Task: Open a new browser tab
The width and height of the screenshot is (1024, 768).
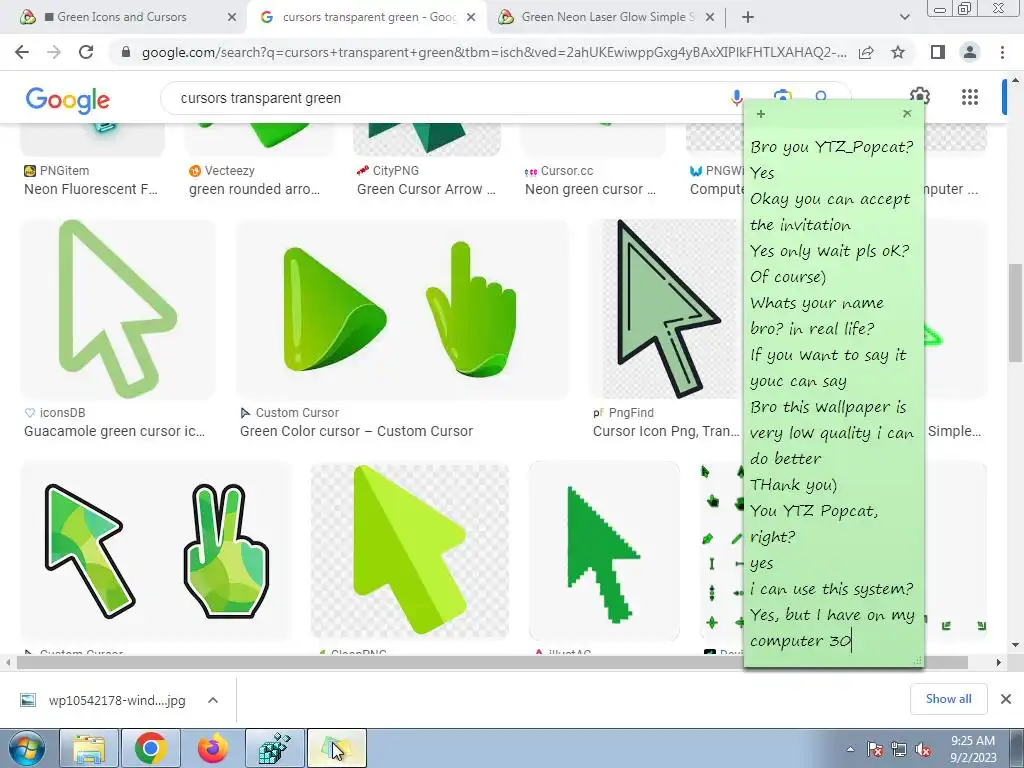Action: point(748,17)
